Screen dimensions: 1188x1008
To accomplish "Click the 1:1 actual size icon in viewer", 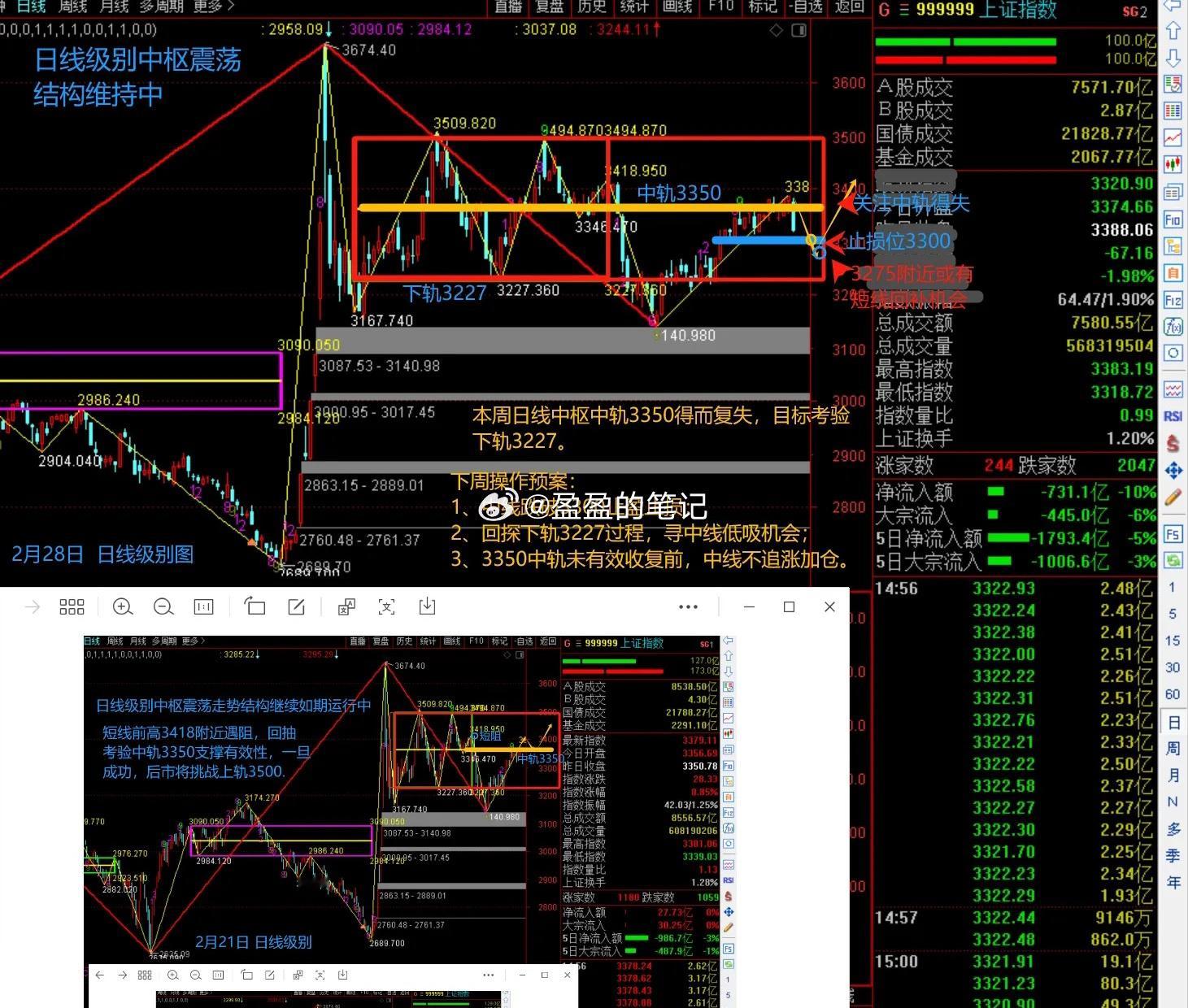I will [x=203, y=606].
